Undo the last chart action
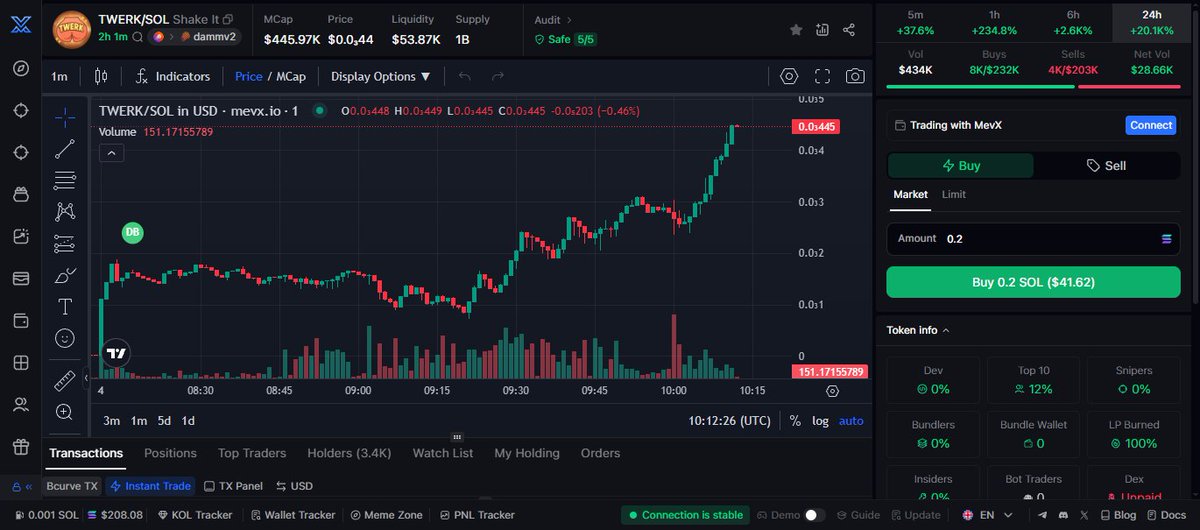The width and height of the screenshot is (1200, 530). coord(464,76)
